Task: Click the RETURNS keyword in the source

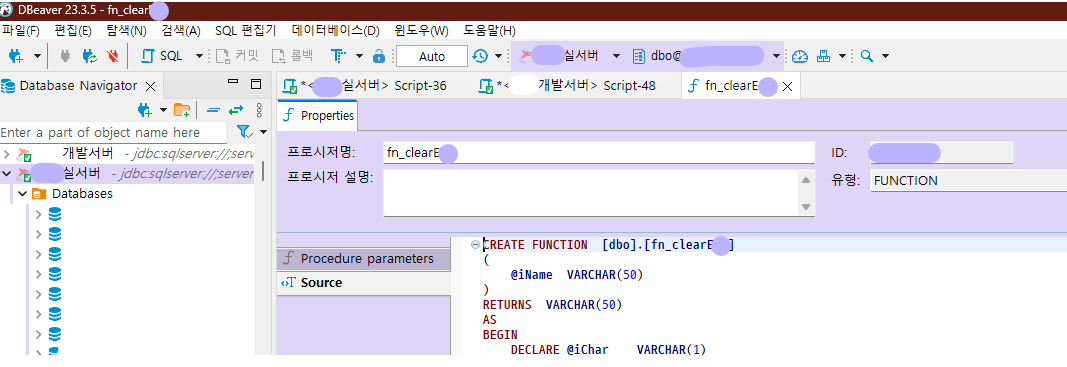Action: tap(507, 305)
